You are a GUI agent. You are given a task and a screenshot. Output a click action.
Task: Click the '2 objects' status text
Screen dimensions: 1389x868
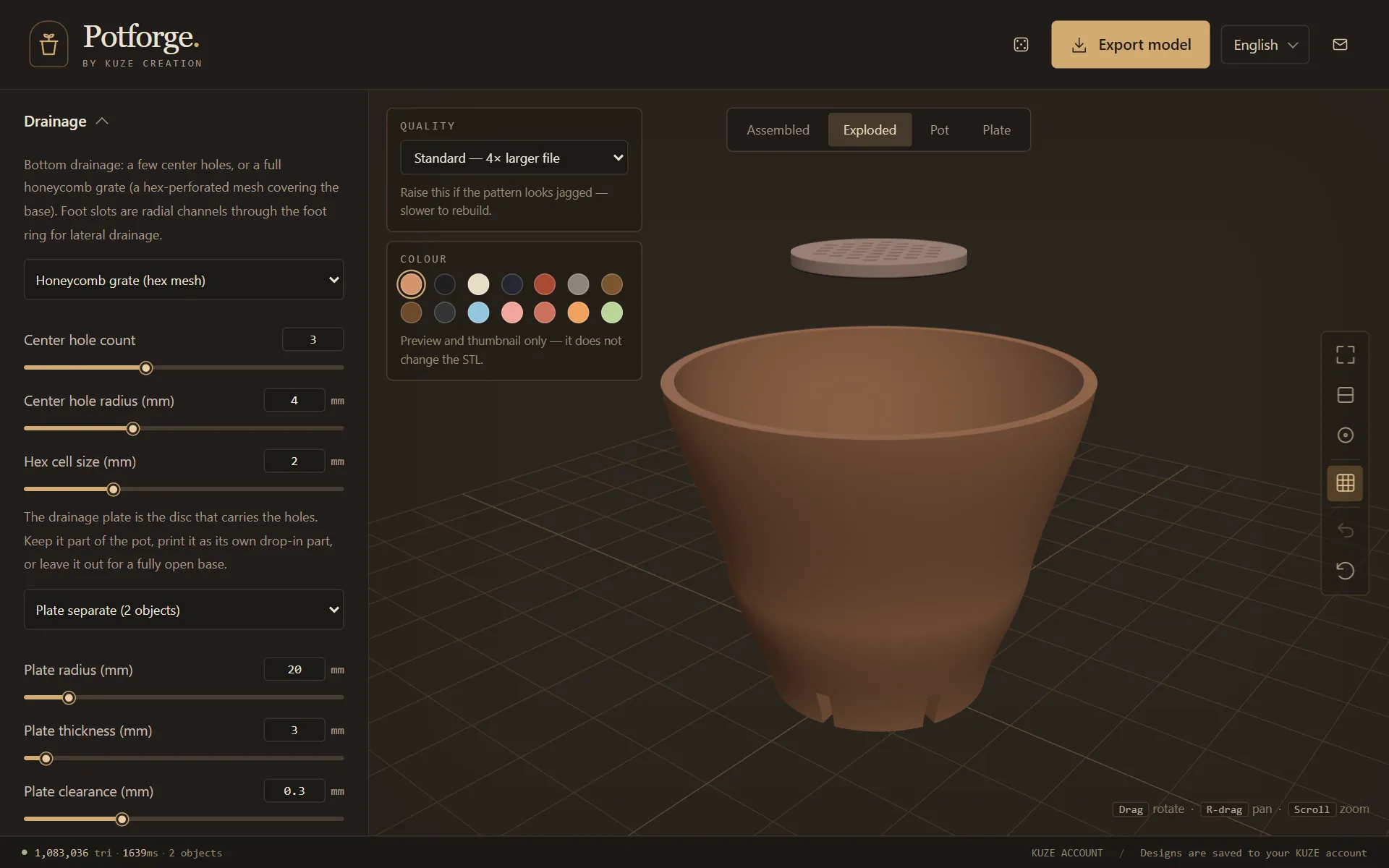click(195, 853)
